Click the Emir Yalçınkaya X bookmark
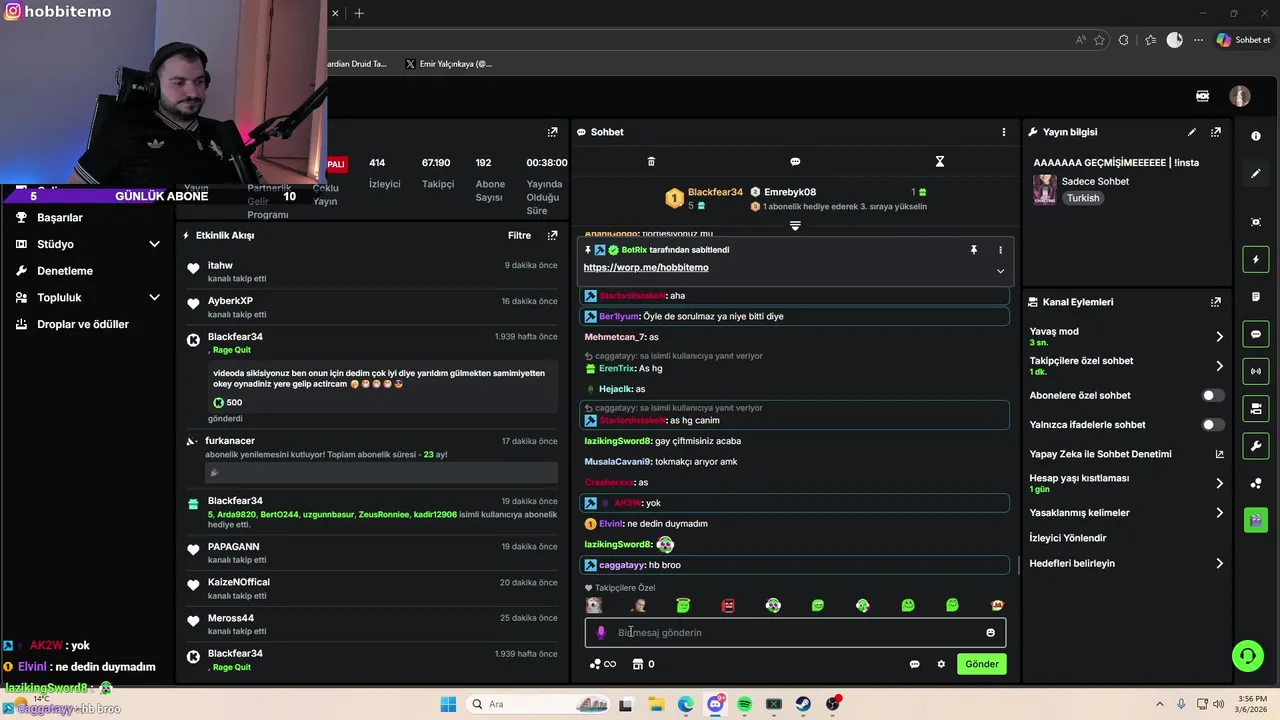Image resolution: width=1280 pixels, height=720 pixels. click(448, 64)
